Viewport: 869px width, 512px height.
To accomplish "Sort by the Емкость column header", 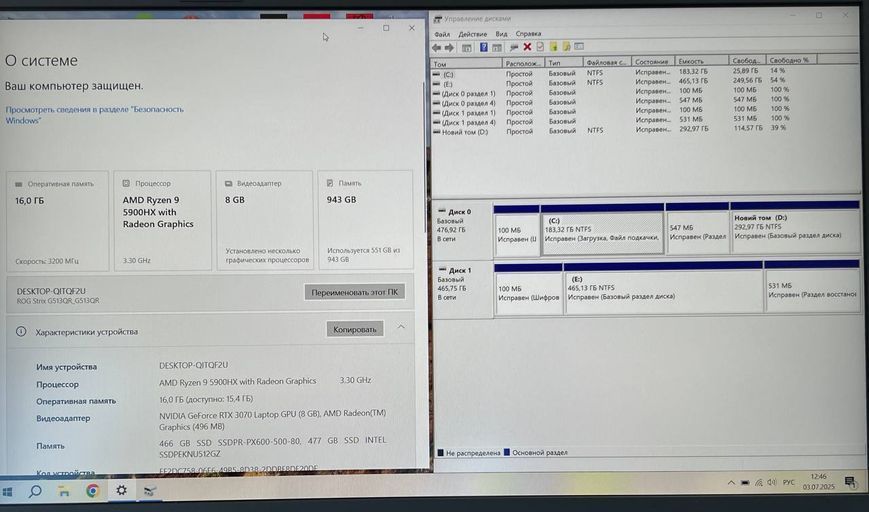I will (702, 62).
